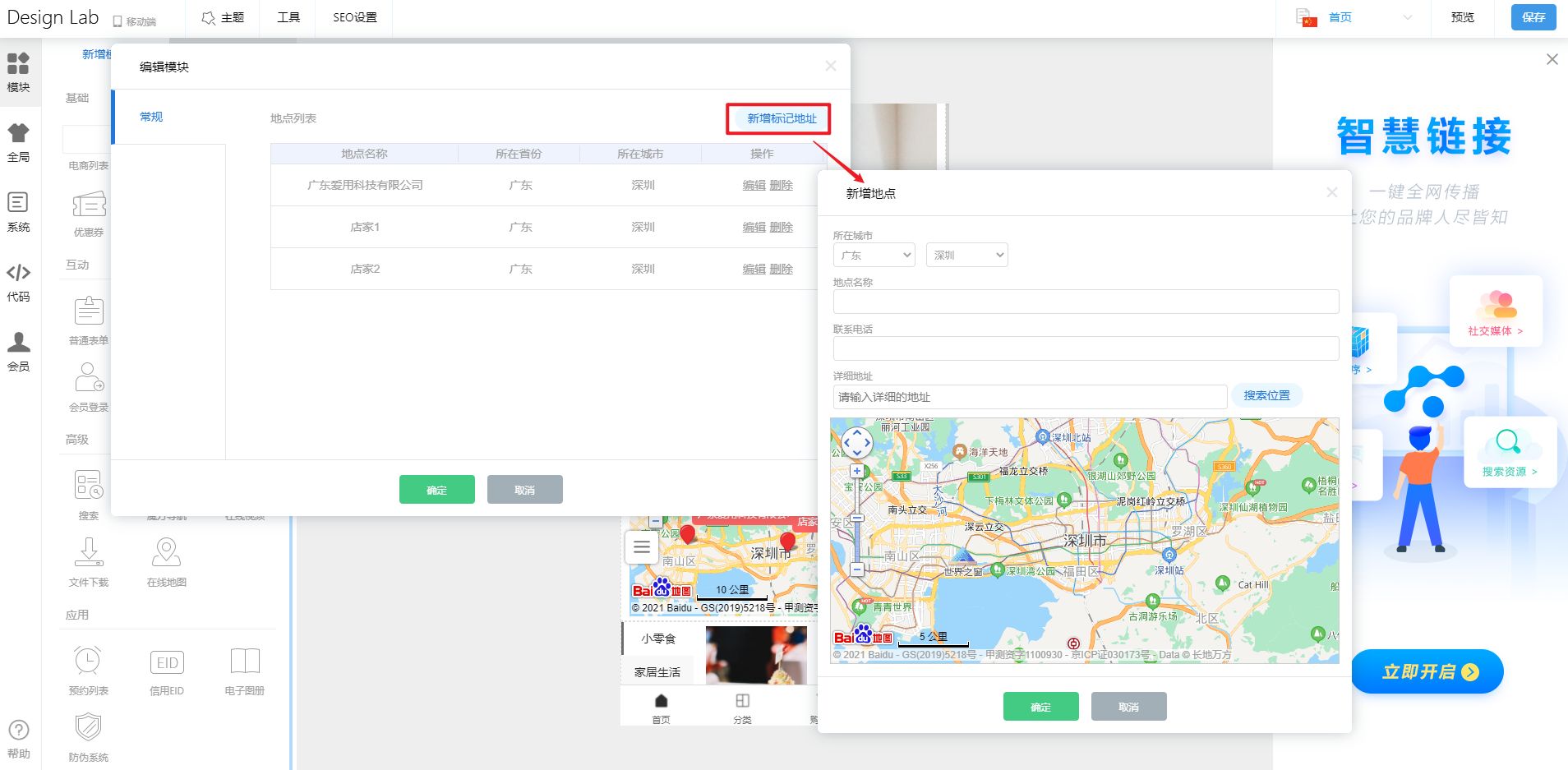Open the 系统 system sidebar icon

(18, 212)
